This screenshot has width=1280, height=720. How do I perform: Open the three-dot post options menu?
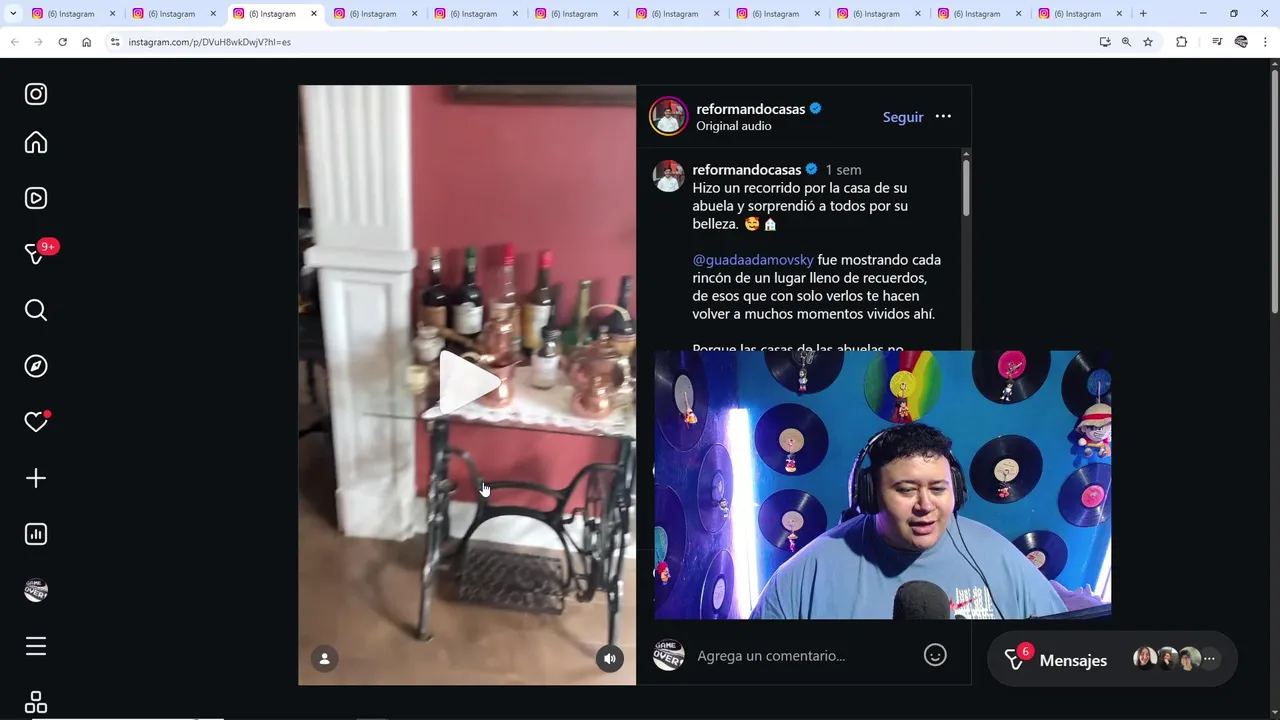[943, 117]
